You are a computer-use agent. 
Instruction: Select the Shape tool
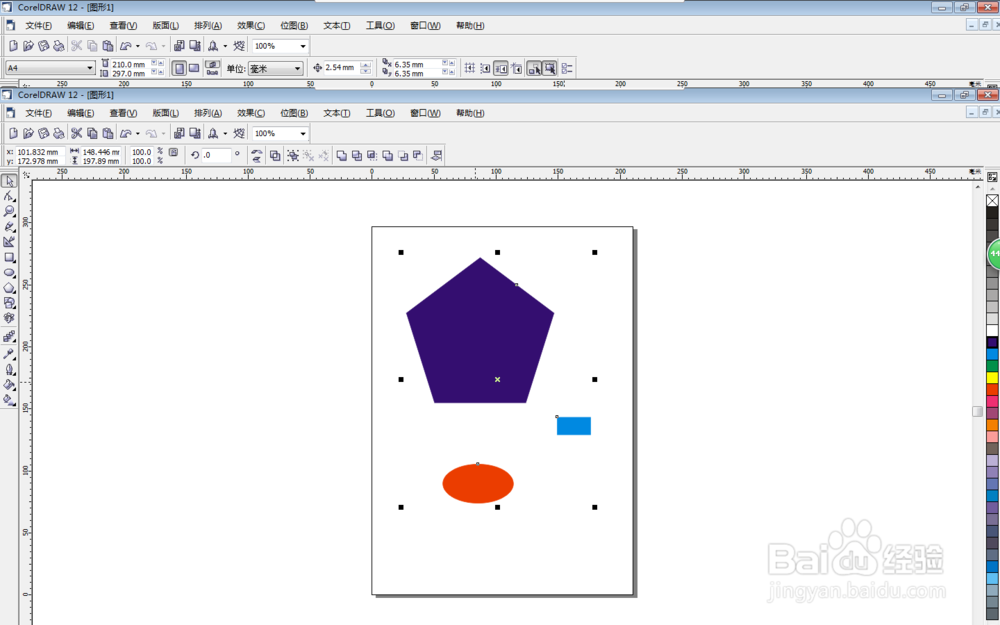click(x=11, y=197)
